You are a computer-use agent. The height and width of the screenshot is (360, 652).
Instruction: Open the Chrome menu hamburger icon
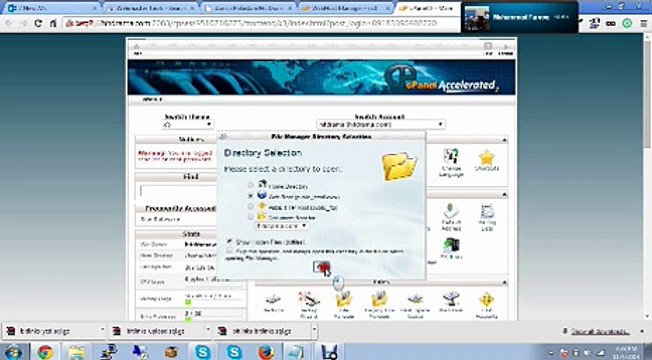[643, 24]
